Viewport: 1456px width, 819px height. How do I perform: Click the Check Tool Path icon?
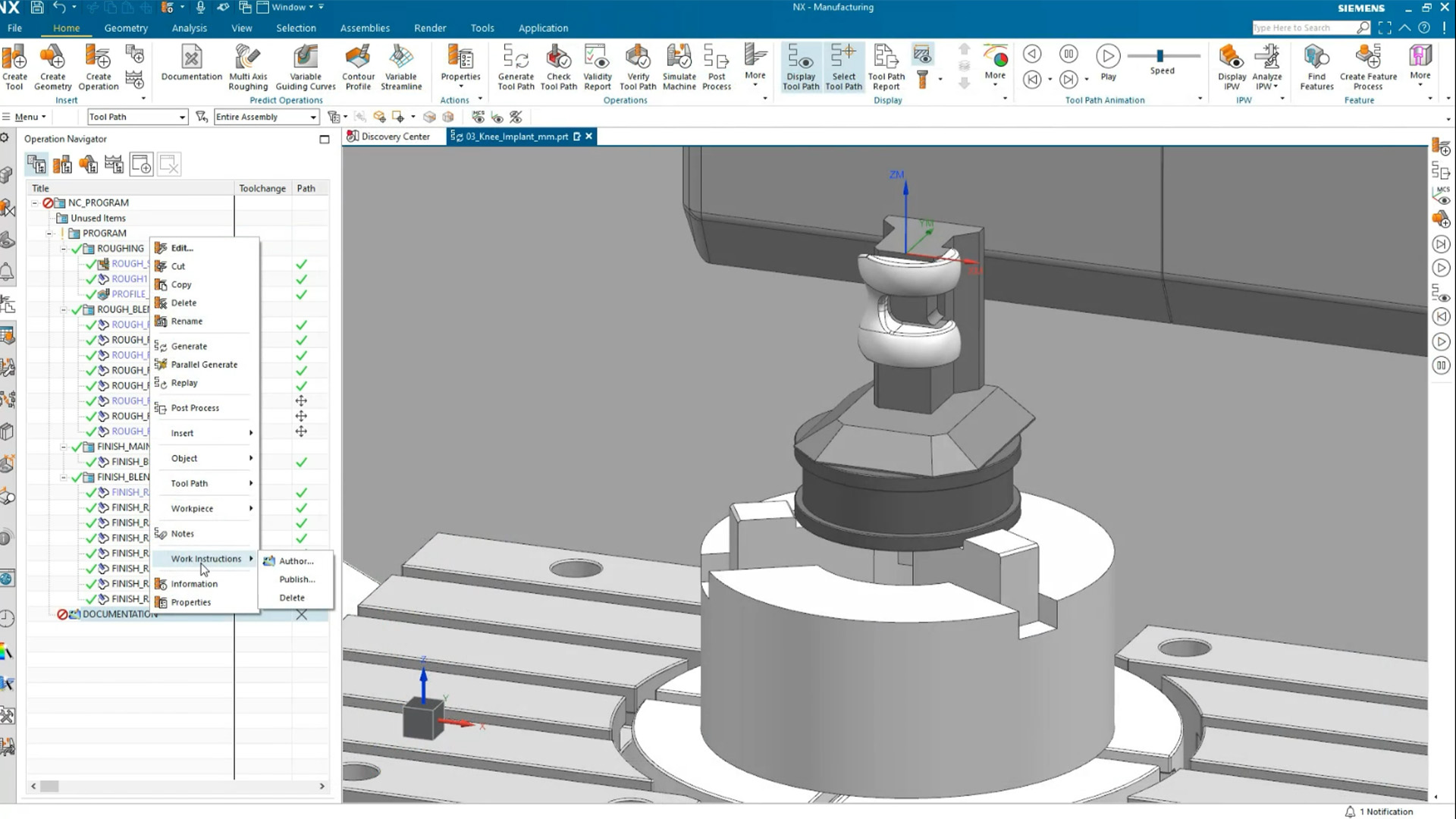coord(559,67)
